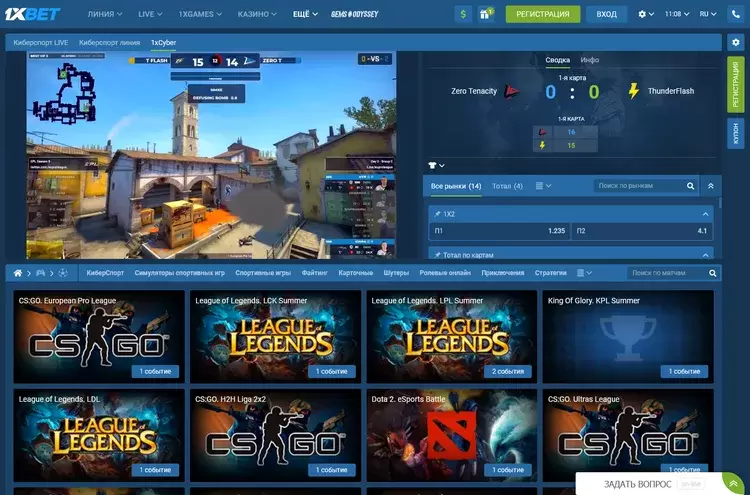Bet on П1 at 1.235
This screenshot has height=495, width=750.
pyautogui.click(x=499, y=231)
